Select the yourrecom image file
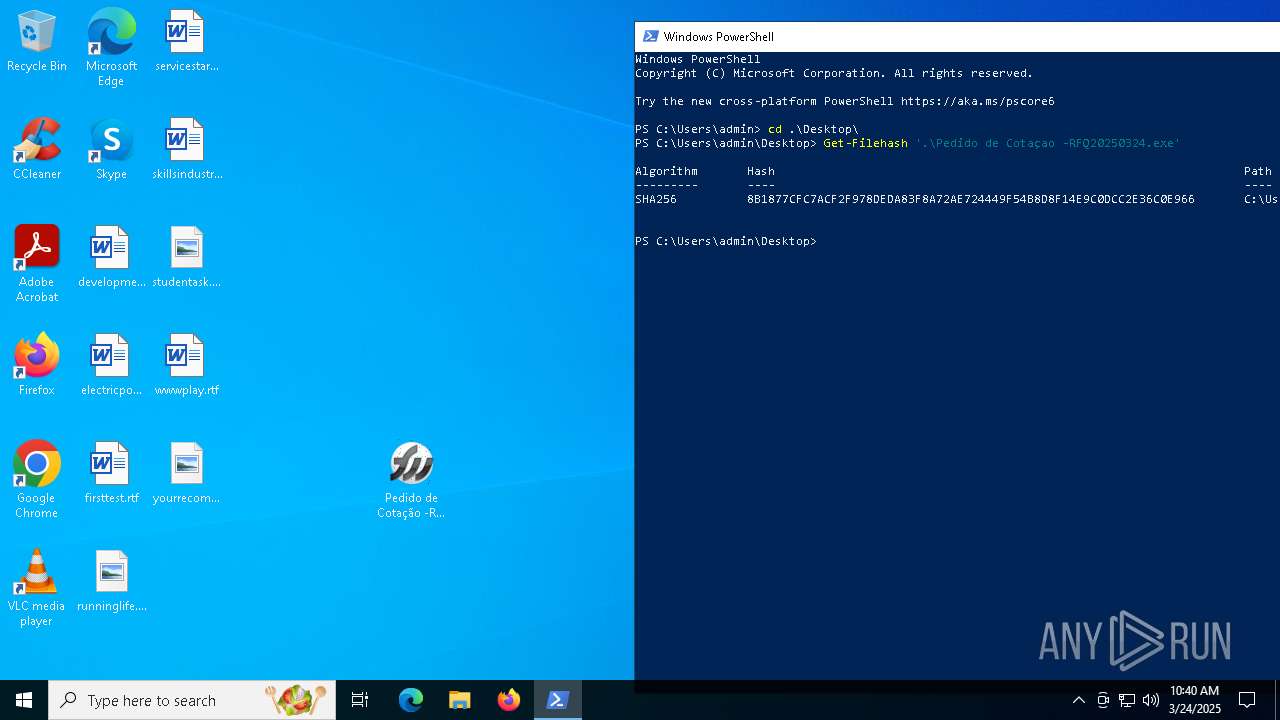The image size is (1280, 720). 186,474
